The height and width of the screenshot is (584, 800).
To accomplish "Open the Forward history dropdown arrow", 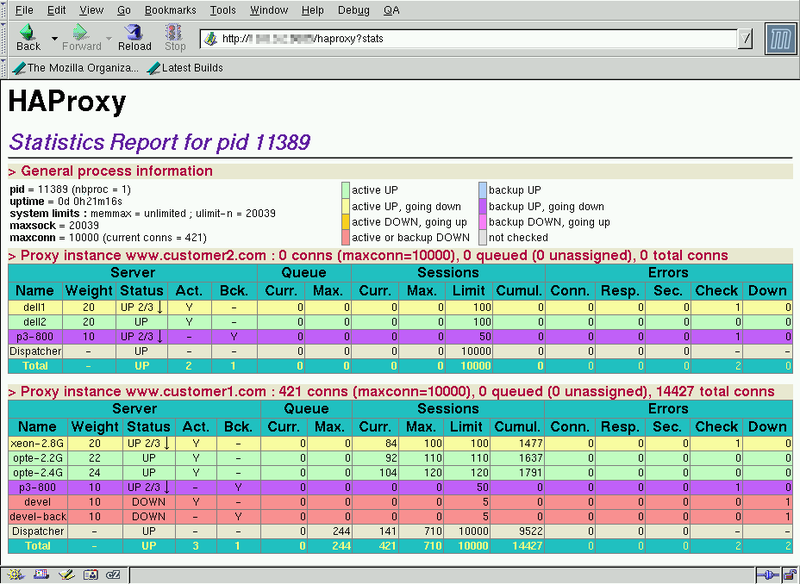I will [109, 38].
